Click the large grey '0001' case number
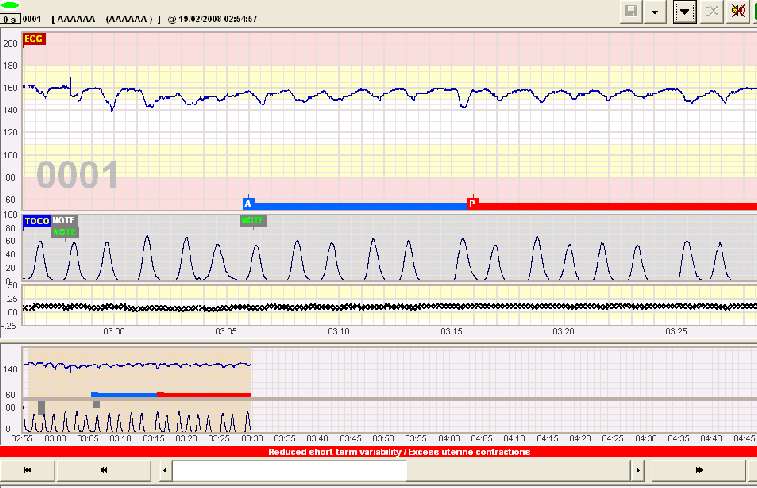Screen dimensions: 757x488 point(77,175)
